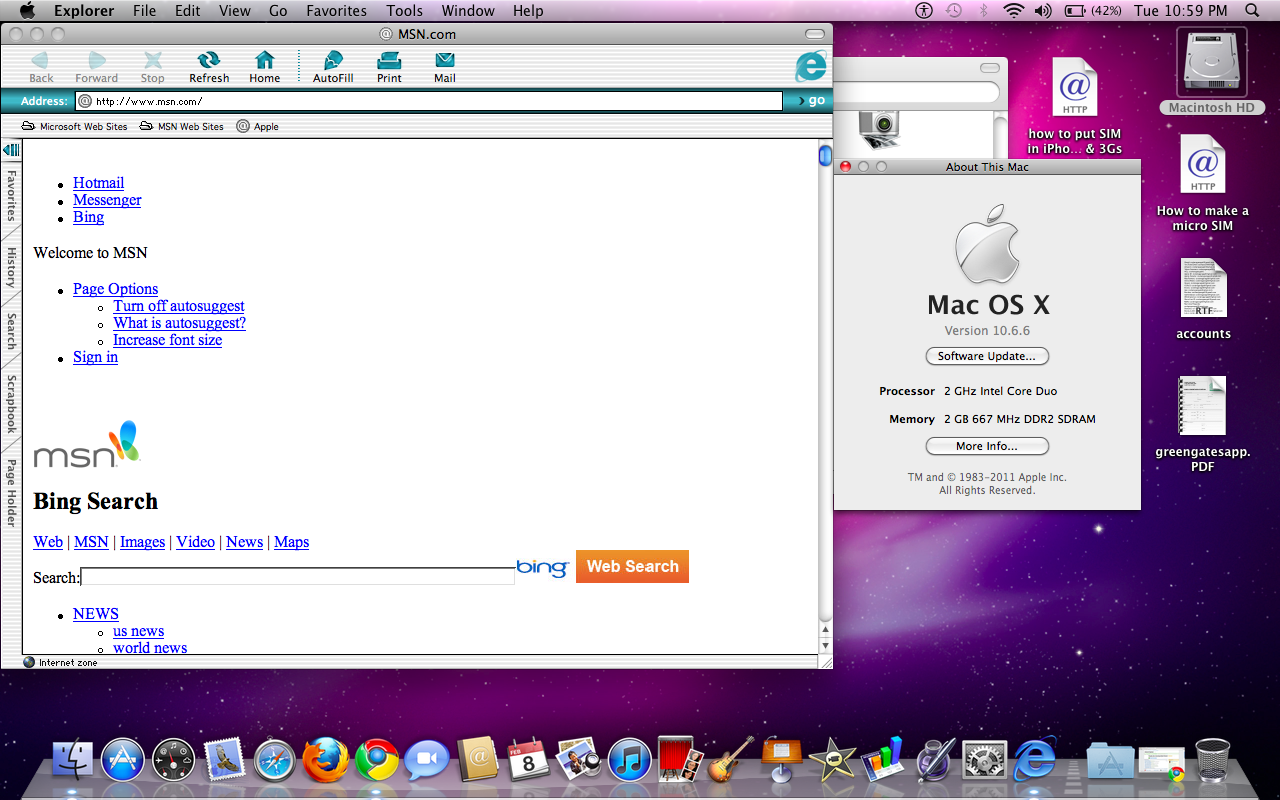Click the Stop loading toolbar icon
This screenshot has height=800, width=1280.
152,67
